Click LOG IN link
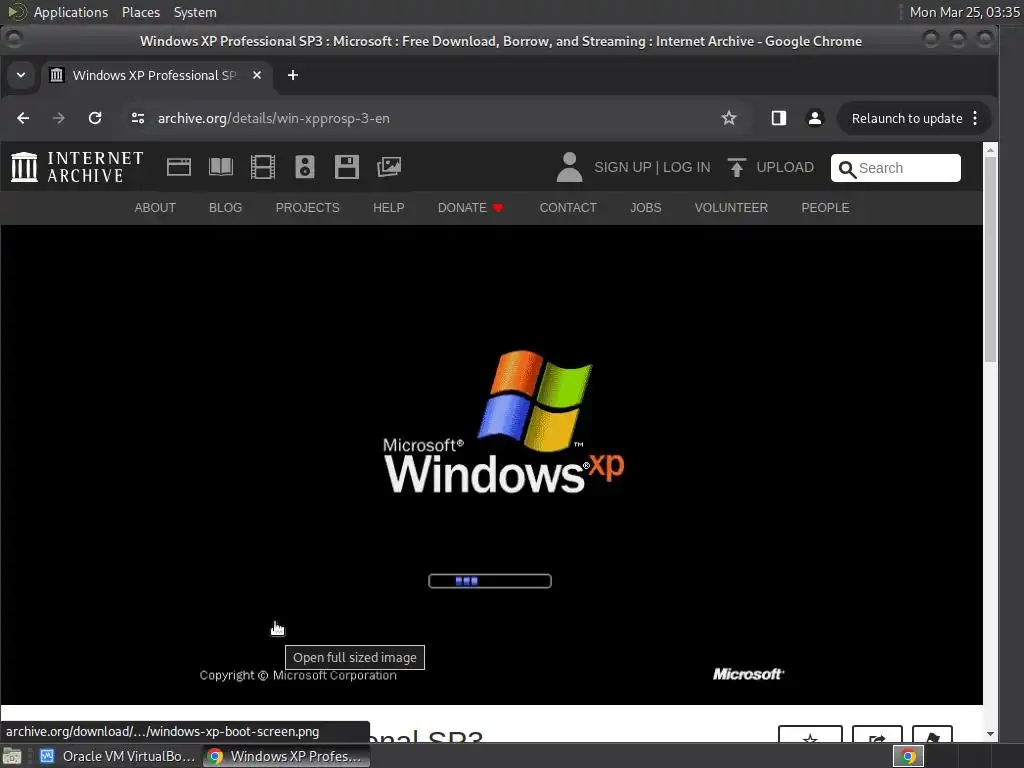This screenshot has width=1024, height=768. tap(686, 167)
